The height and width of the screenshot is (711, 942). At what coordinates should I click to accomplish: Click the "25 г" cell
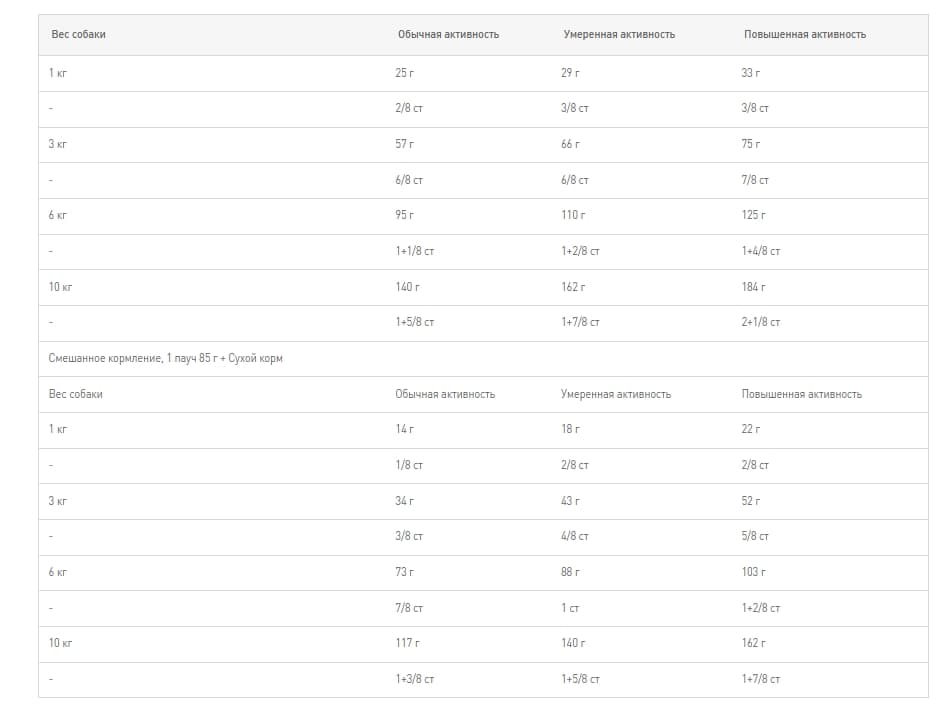click(405, 73)
